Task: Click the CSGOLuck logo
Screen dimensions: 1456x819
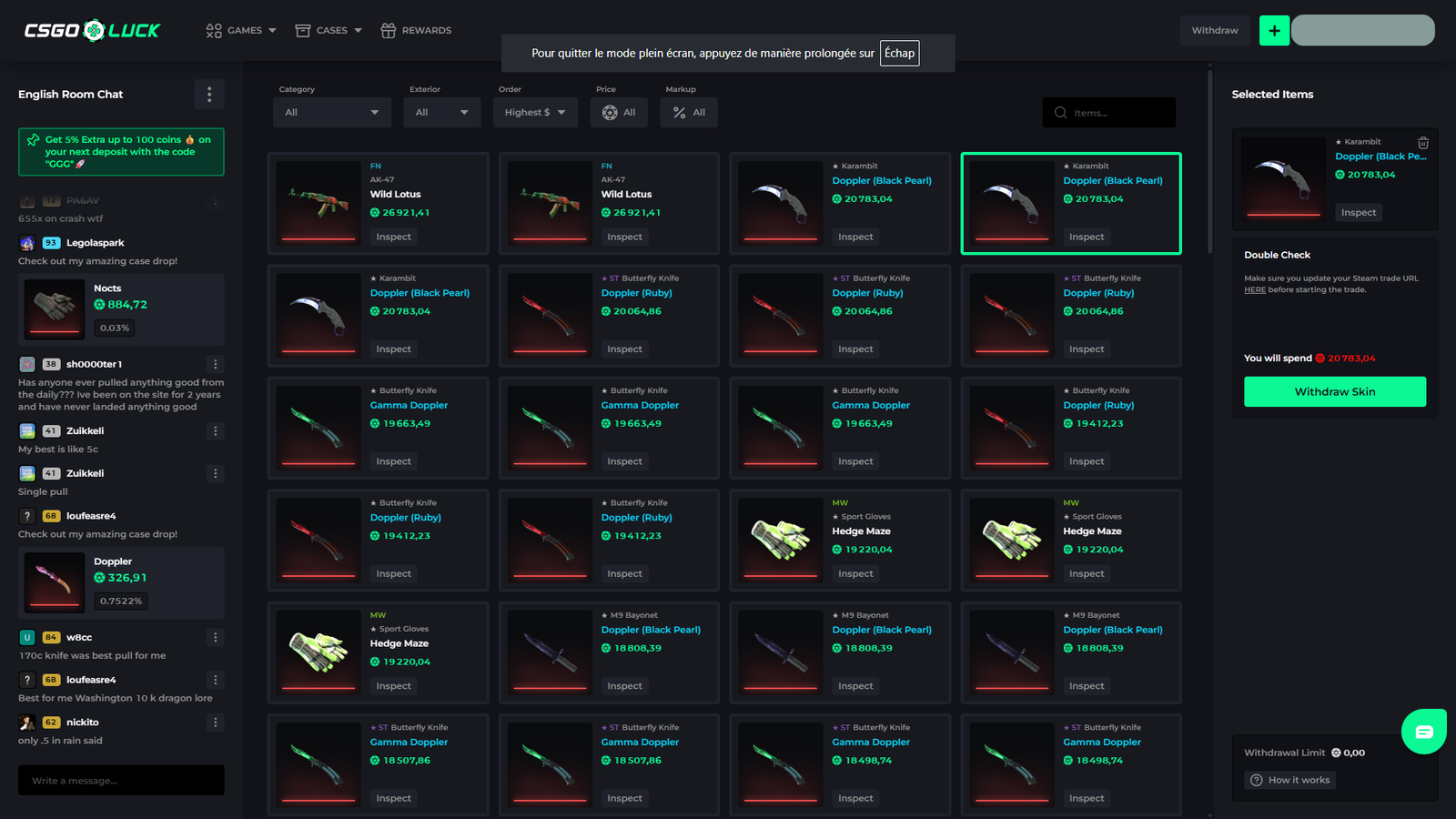Action: point(90,28)
